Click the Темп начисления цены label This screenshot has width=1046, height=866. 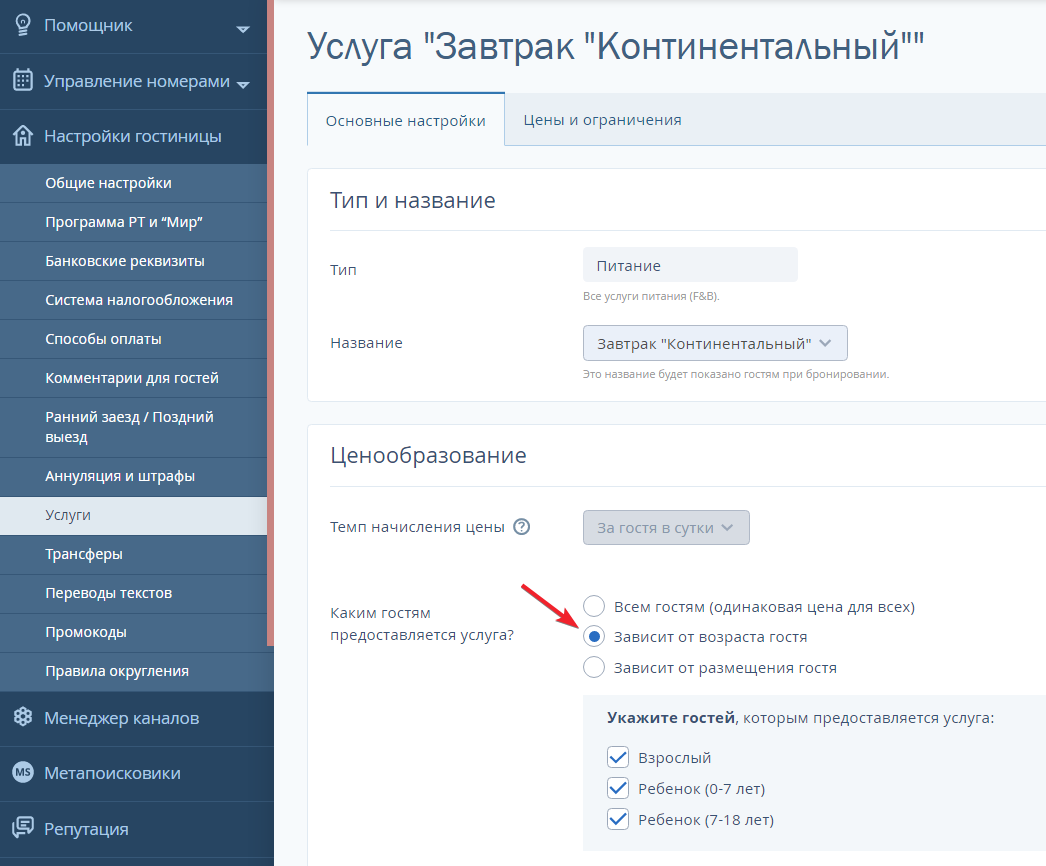417,527
